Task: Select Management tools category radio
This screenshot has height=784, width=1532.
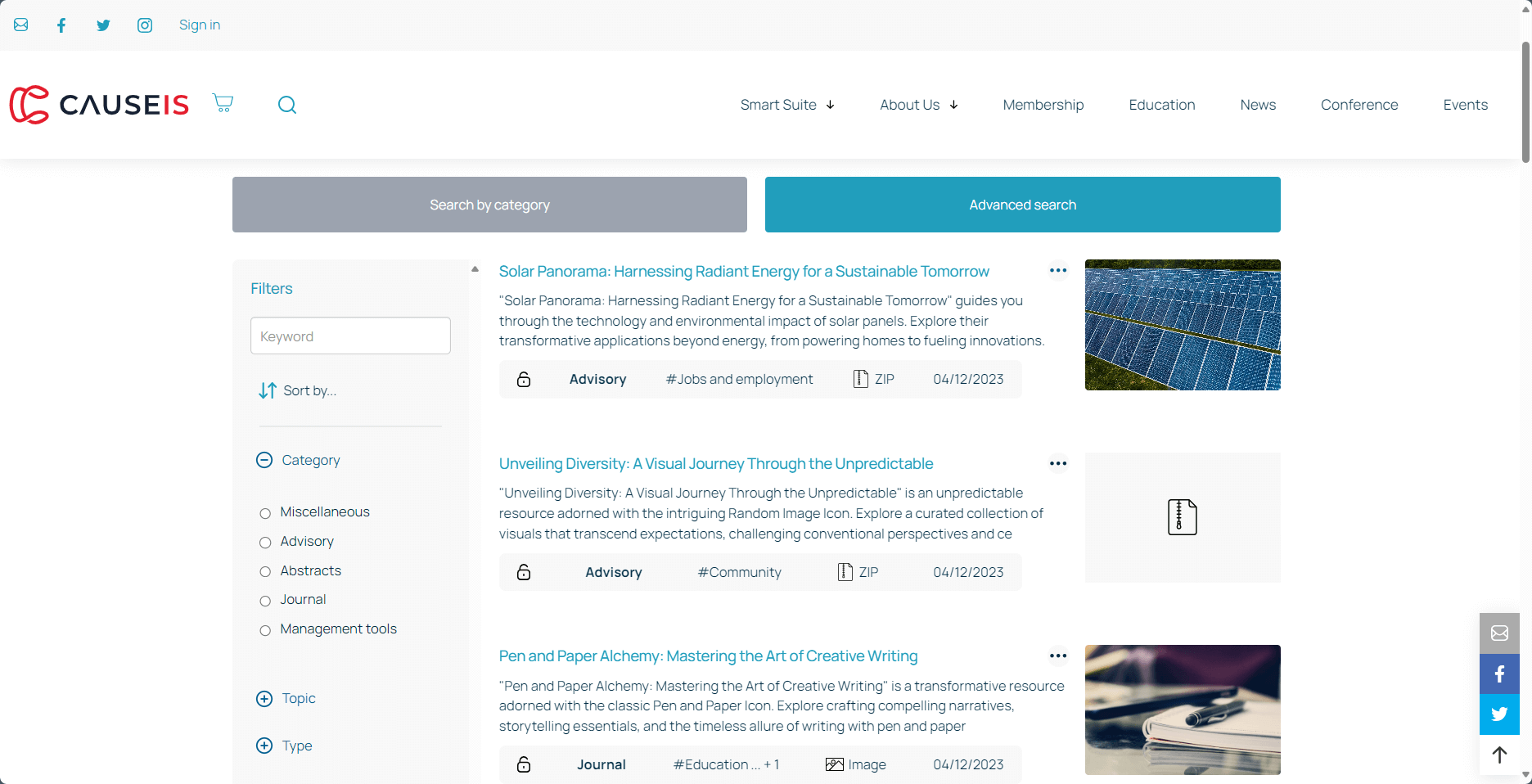Action: [x=265, y=630]
